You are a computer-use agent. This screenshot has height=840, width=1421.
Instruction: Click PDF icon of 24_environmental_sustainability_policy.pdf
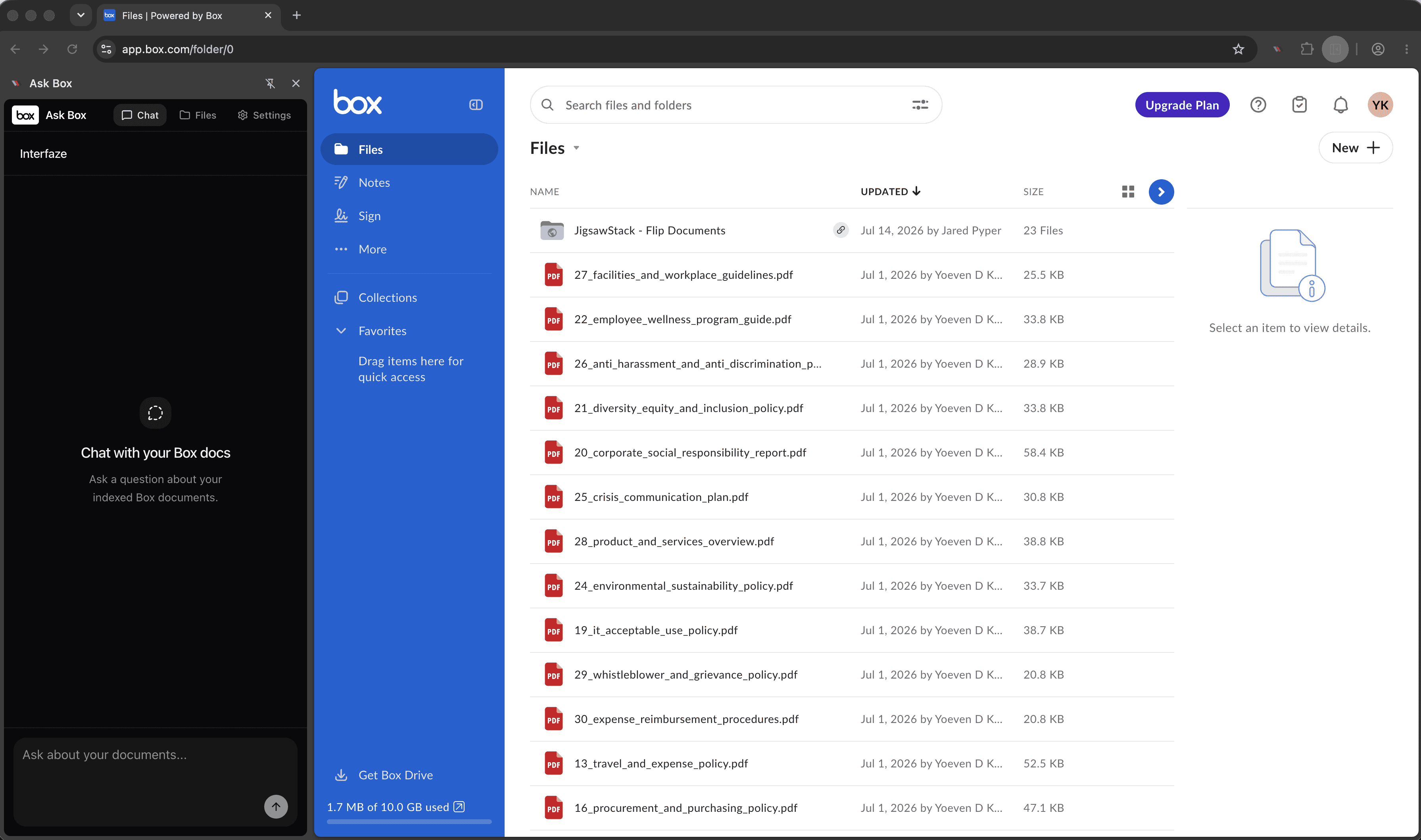(x=553, y=585)
